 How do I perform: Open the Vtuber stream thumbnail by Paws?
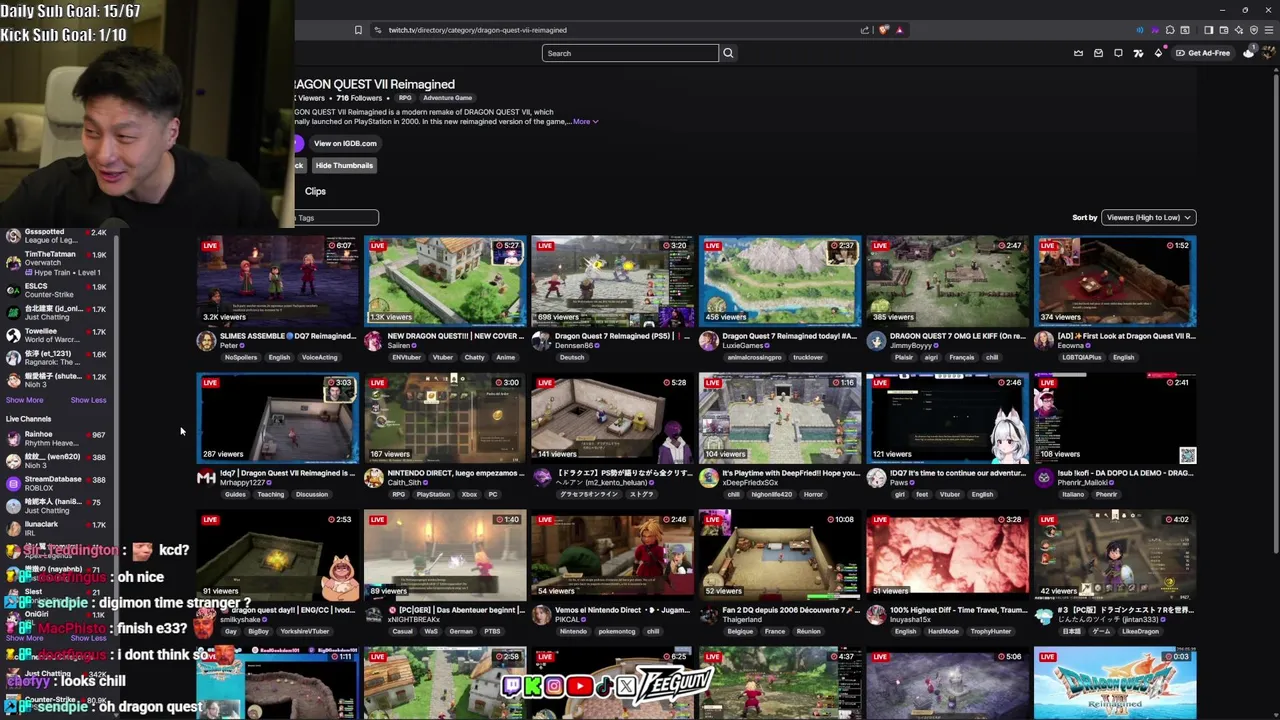click(947, 418)
